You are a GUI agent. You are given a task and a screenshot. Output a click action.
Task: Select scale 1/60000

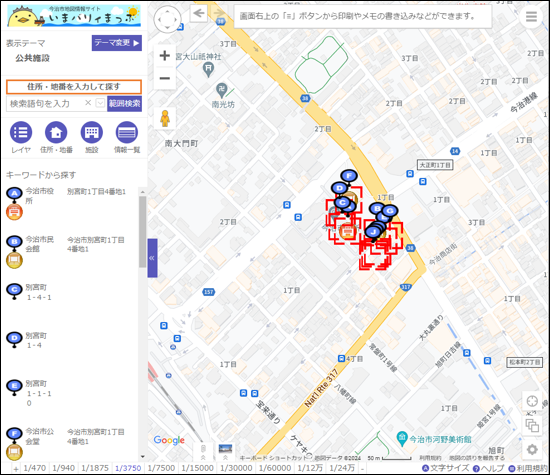click(275, 468)
